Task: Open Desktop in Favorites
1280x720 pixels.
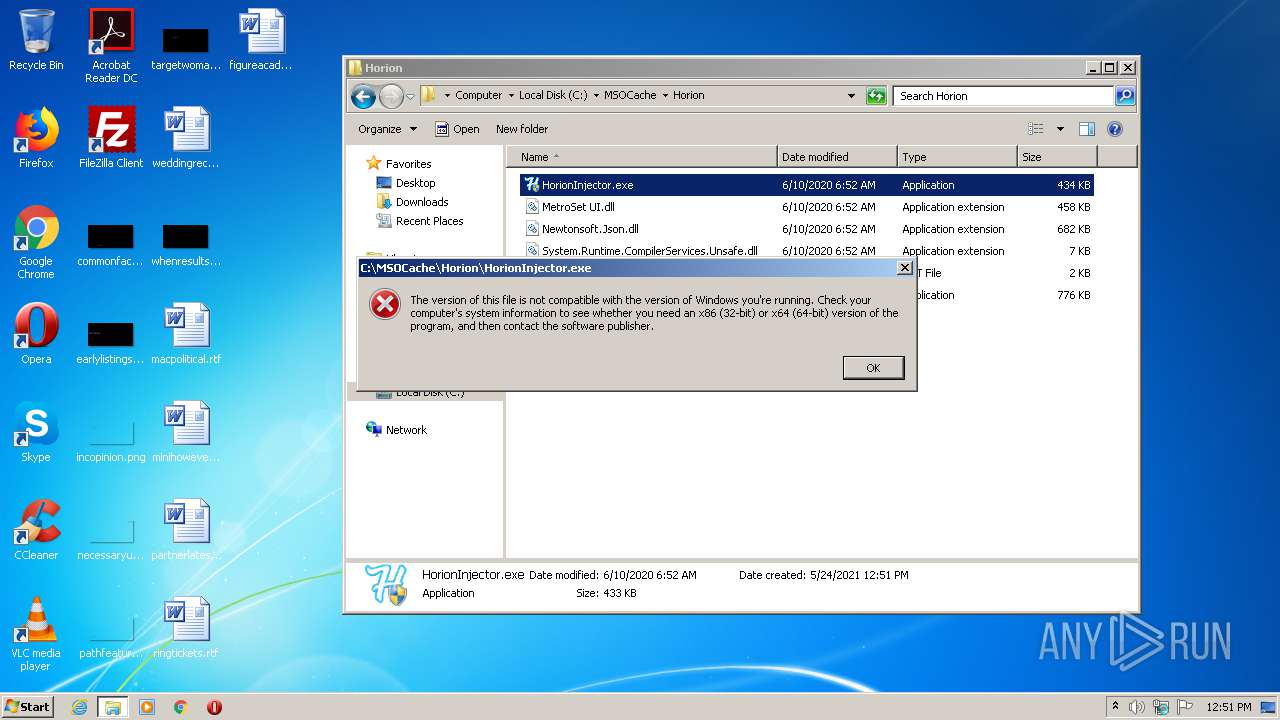Action: point(406,183)
